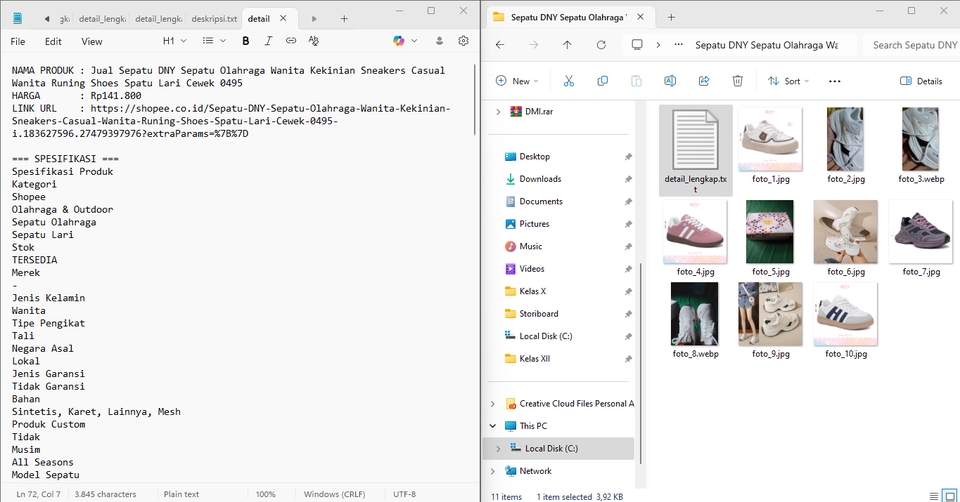The height and width of the screenshot is (502, 960).
Task: Click the insert link icon
Action: 291,41
